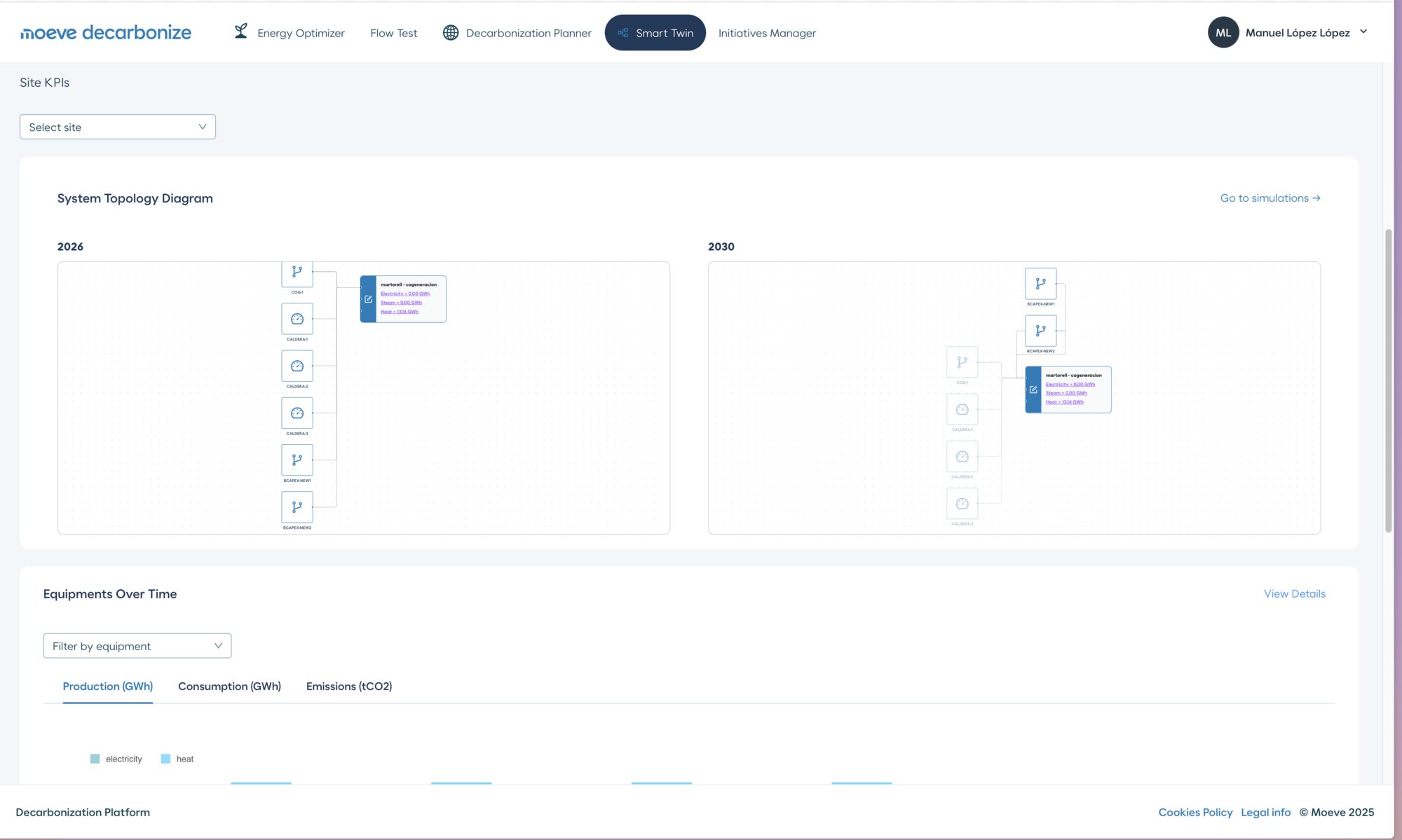Click the ML user avatar

pyautogui.click(x=1223, y=32)
